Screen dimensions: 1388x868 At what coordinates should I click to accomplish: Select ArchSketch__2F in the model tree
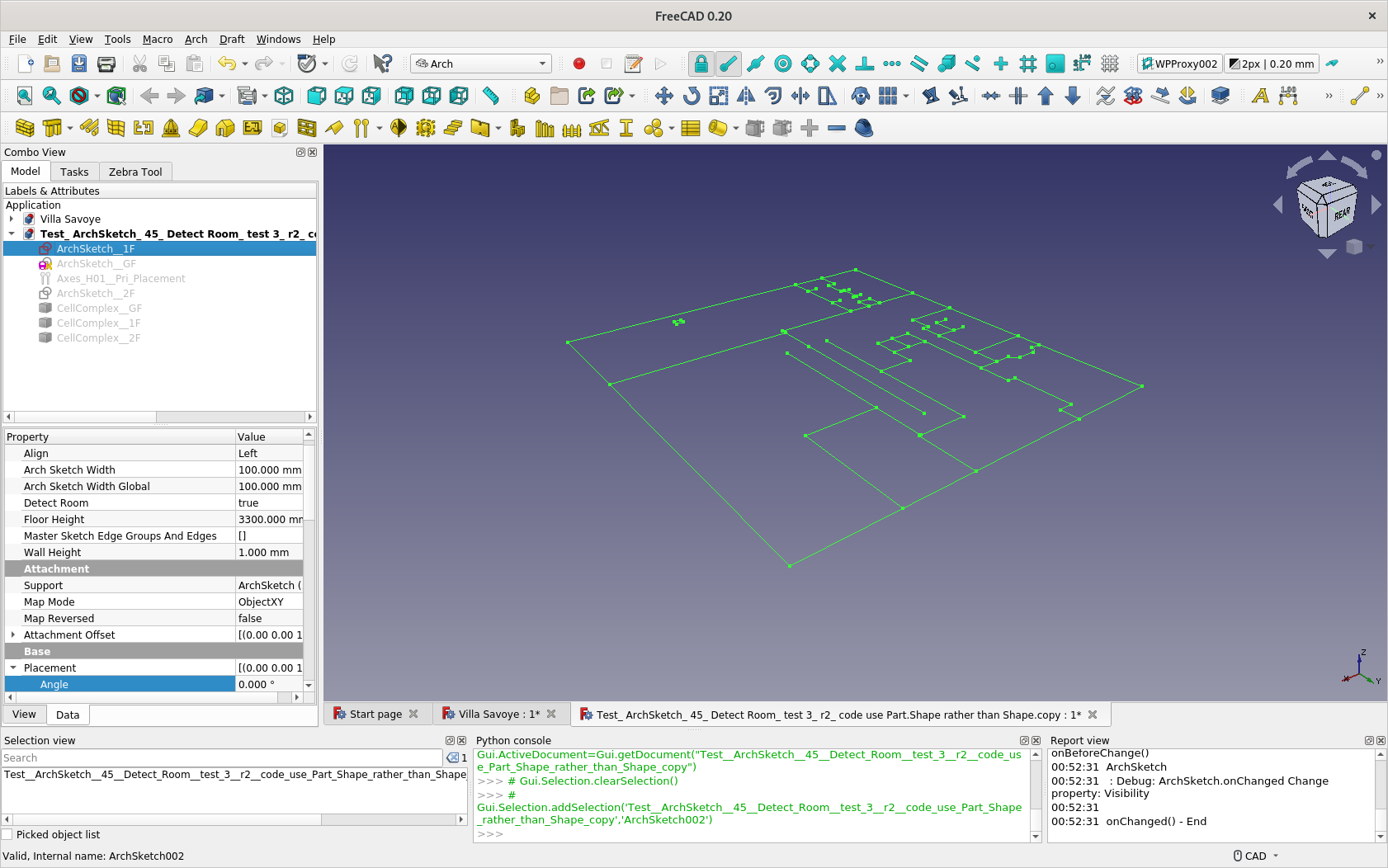point(95,294)
